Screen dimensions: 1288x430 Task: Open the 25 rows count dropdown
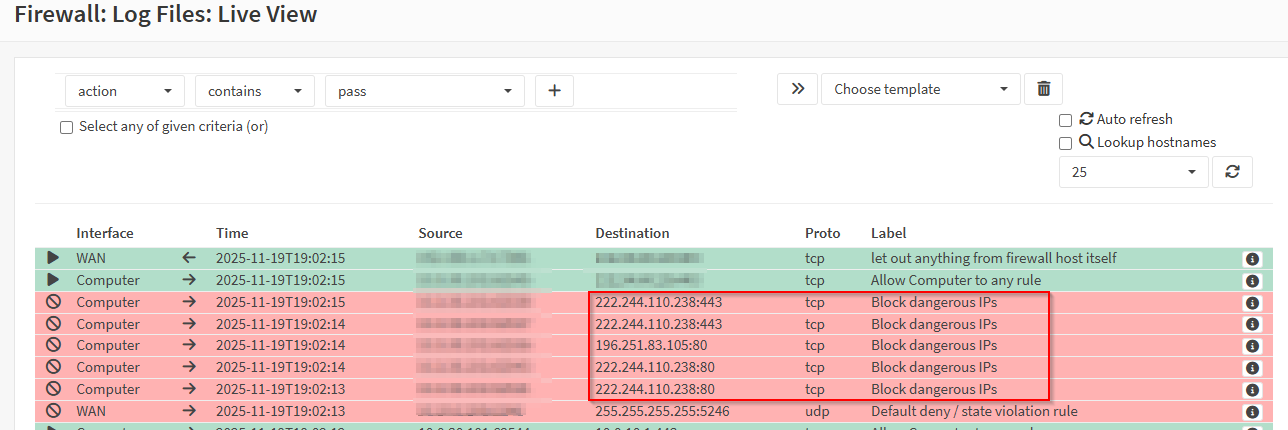(1133, 172)
